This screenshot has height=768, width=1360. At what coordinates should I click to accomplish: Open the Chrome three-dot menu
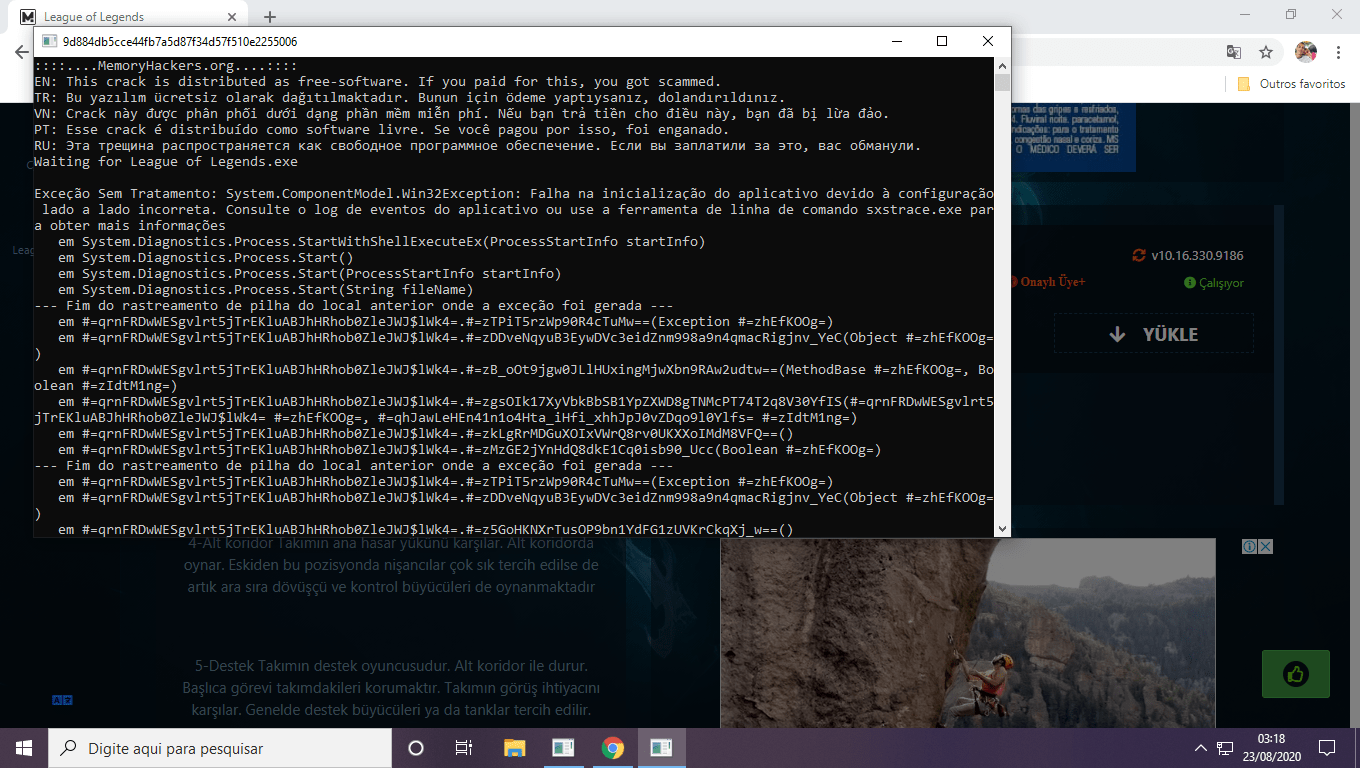[x=1337, y=52]
